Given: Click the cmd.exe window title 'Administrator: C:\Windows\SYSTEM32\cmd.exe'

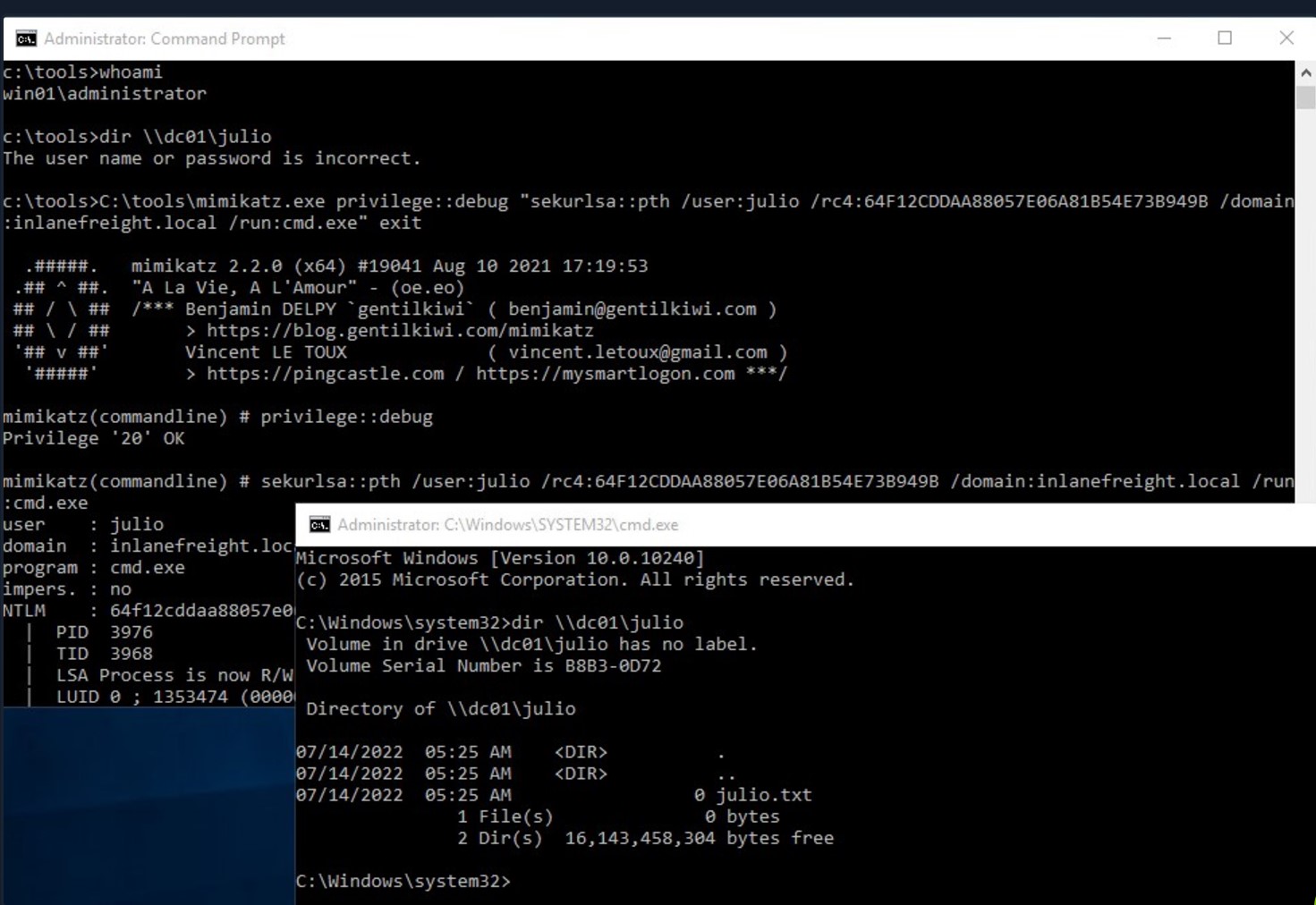Looking at the screenshot, I should [508, 525].
